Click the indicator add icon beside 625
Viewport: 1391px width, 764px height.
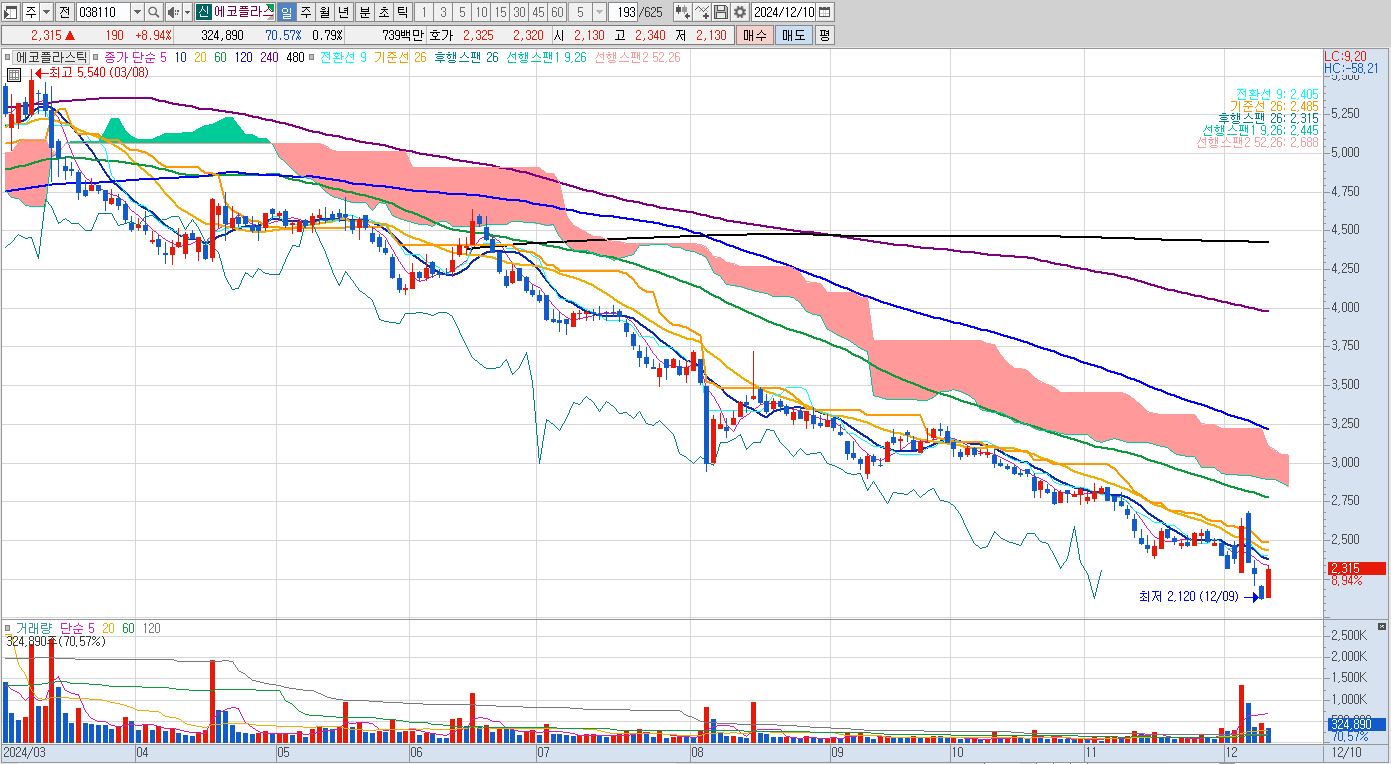(682, 12)
